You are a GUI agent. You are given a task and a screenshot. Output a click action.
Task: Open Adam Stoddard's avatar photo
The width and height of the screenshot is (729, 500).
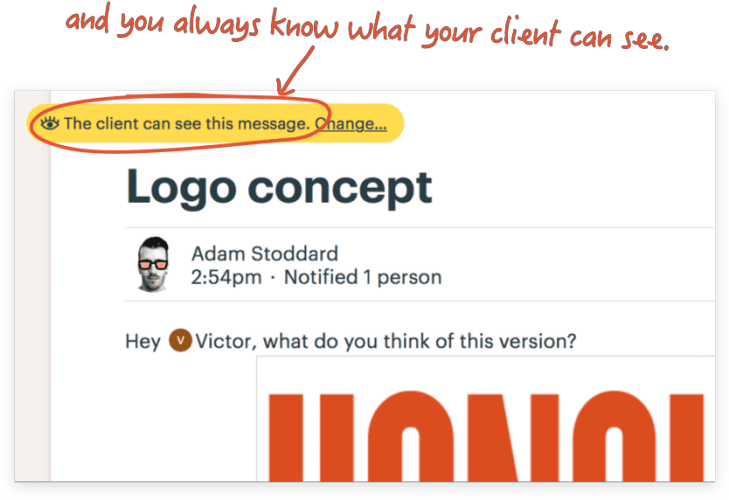153,264
